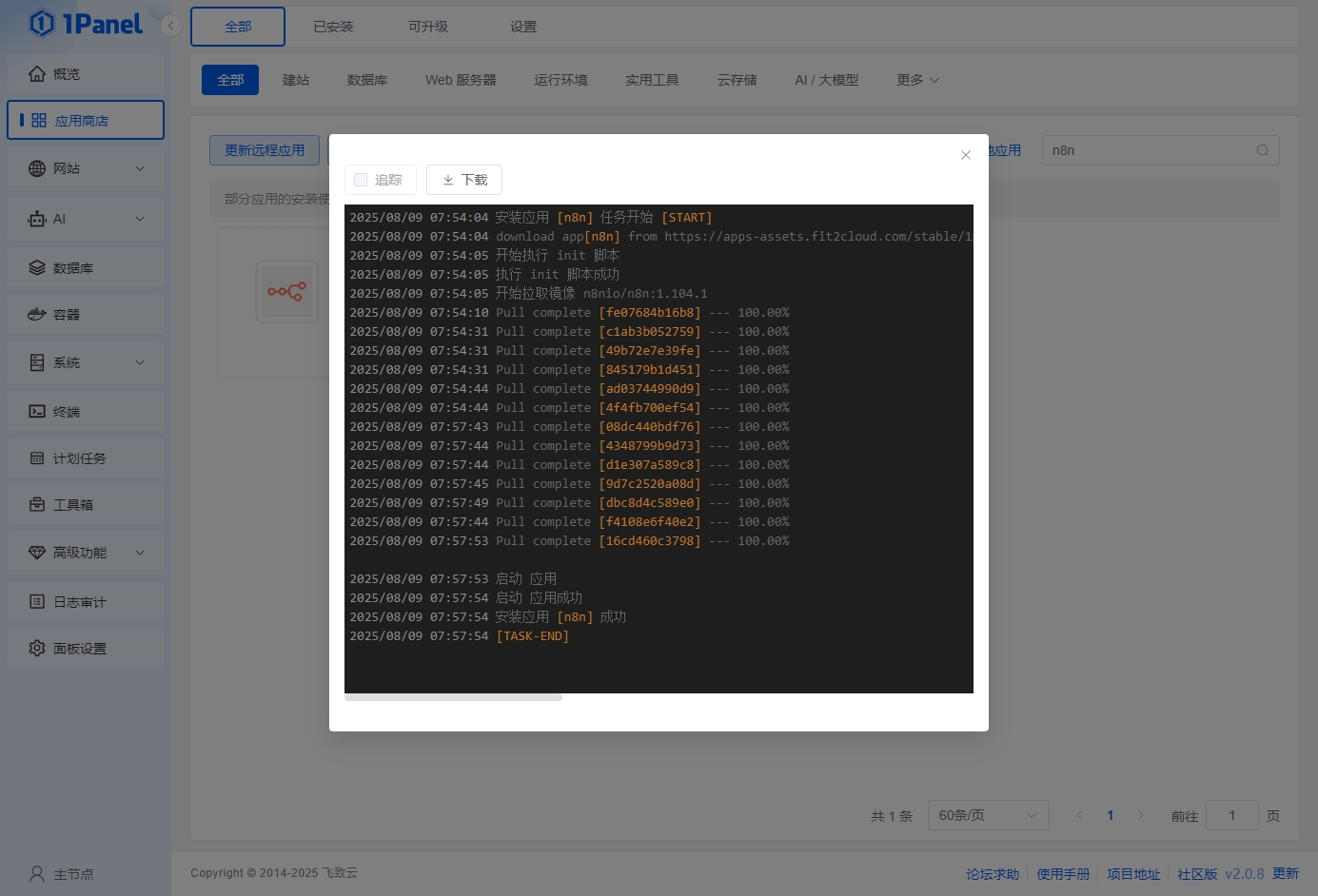Select page 1 in pagination
1318x896 pixels.
(1111, 815)
